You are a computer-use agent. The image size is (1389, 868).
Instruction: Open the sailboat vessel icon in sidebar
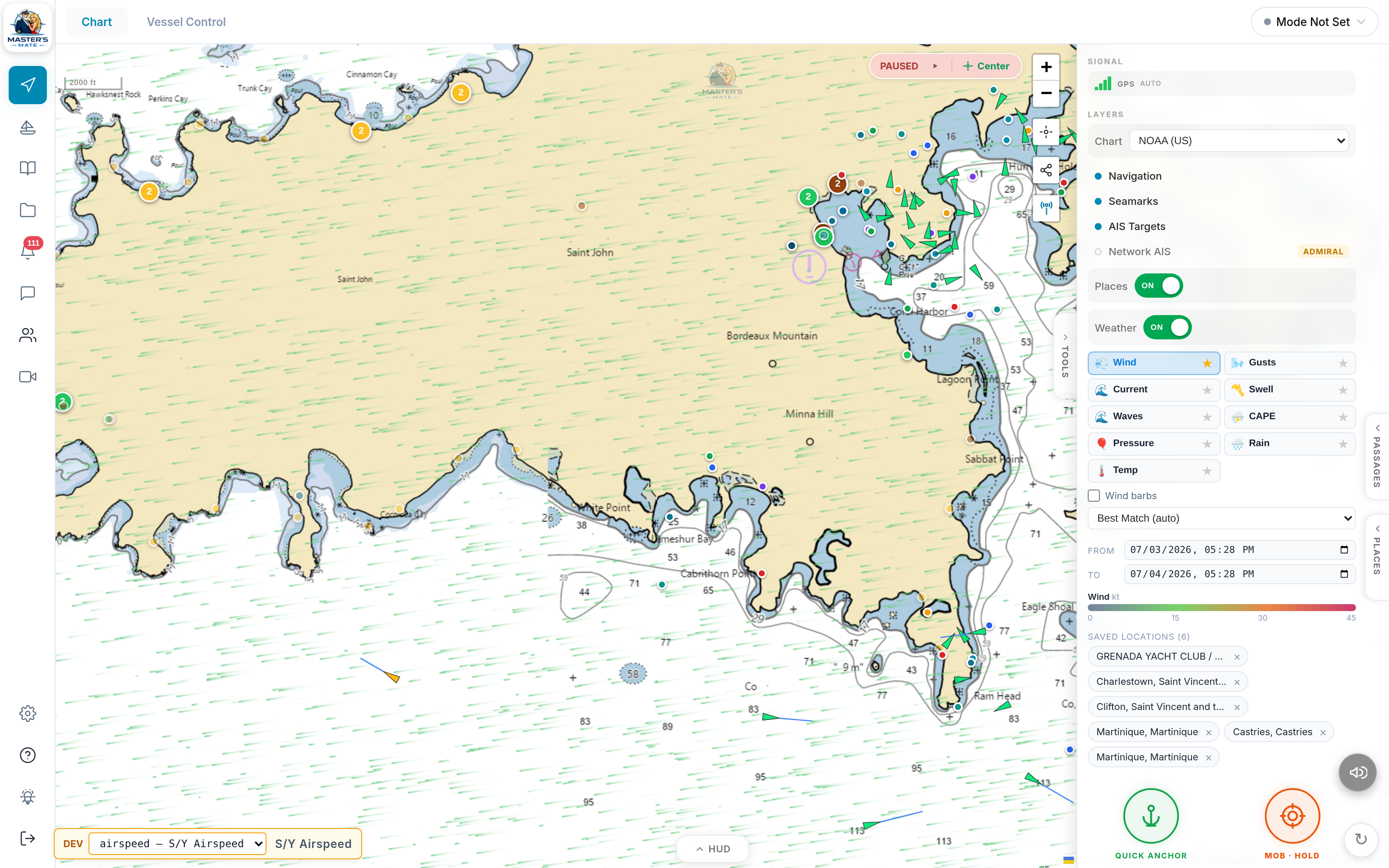pos(27,127)
